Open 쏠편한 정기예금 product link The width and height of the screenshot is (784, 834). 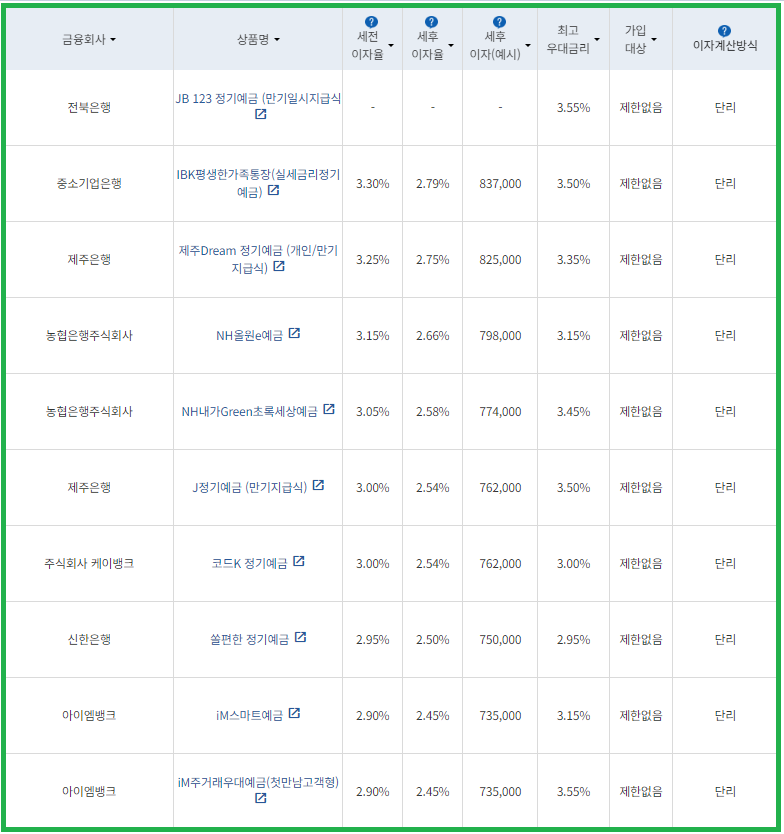(x=249, y=640)
